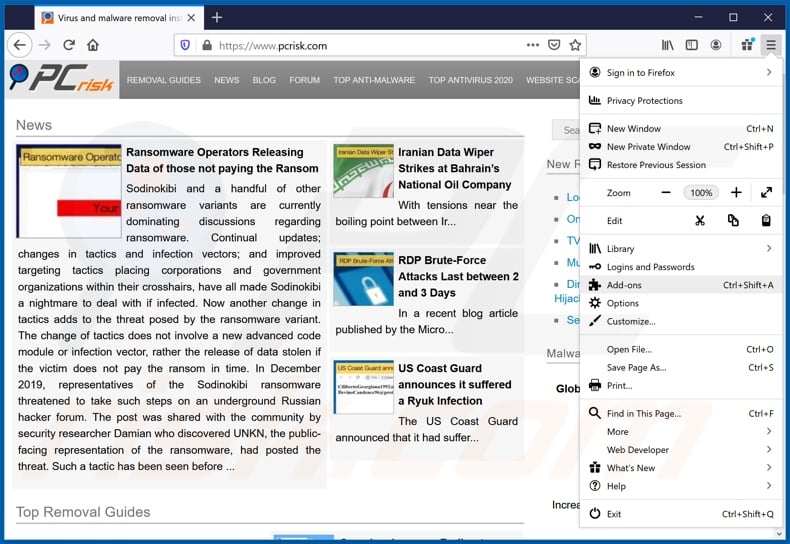Choose New Private Window
This screenshot has width=790, height=544.
click(681, 147)
